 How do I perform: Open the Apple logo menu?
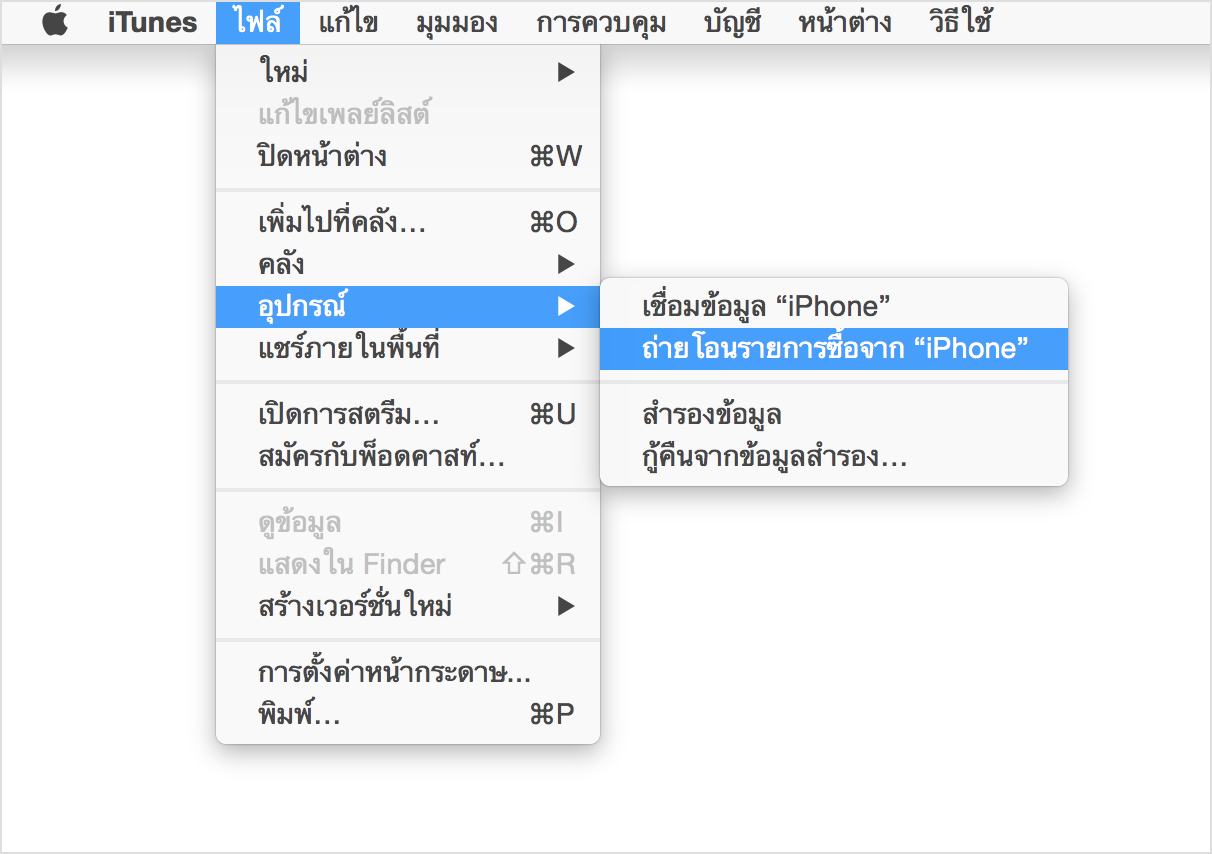click(x=55, y=22)
